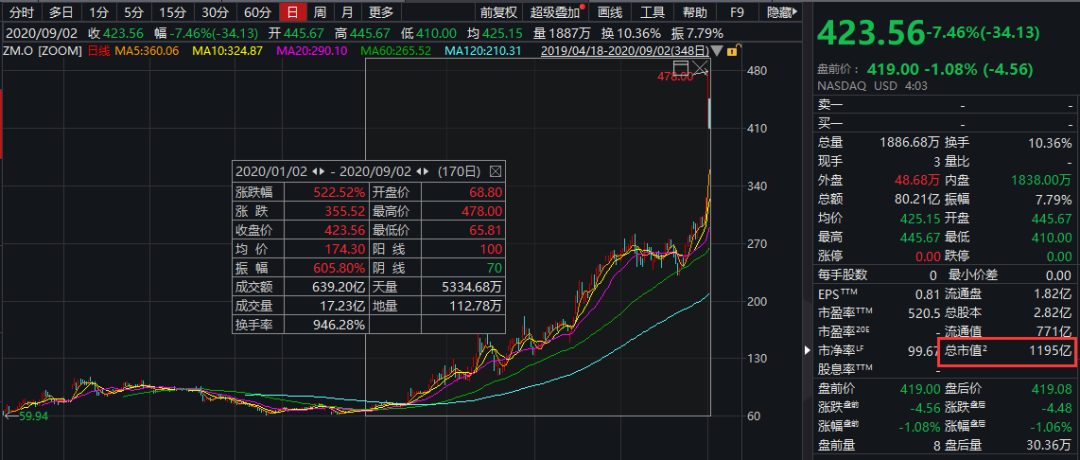Step the 2020/01/02 start date arrows
This screenshot has width=1080, height=460.
pyautogui.click(x=320, y=170)
